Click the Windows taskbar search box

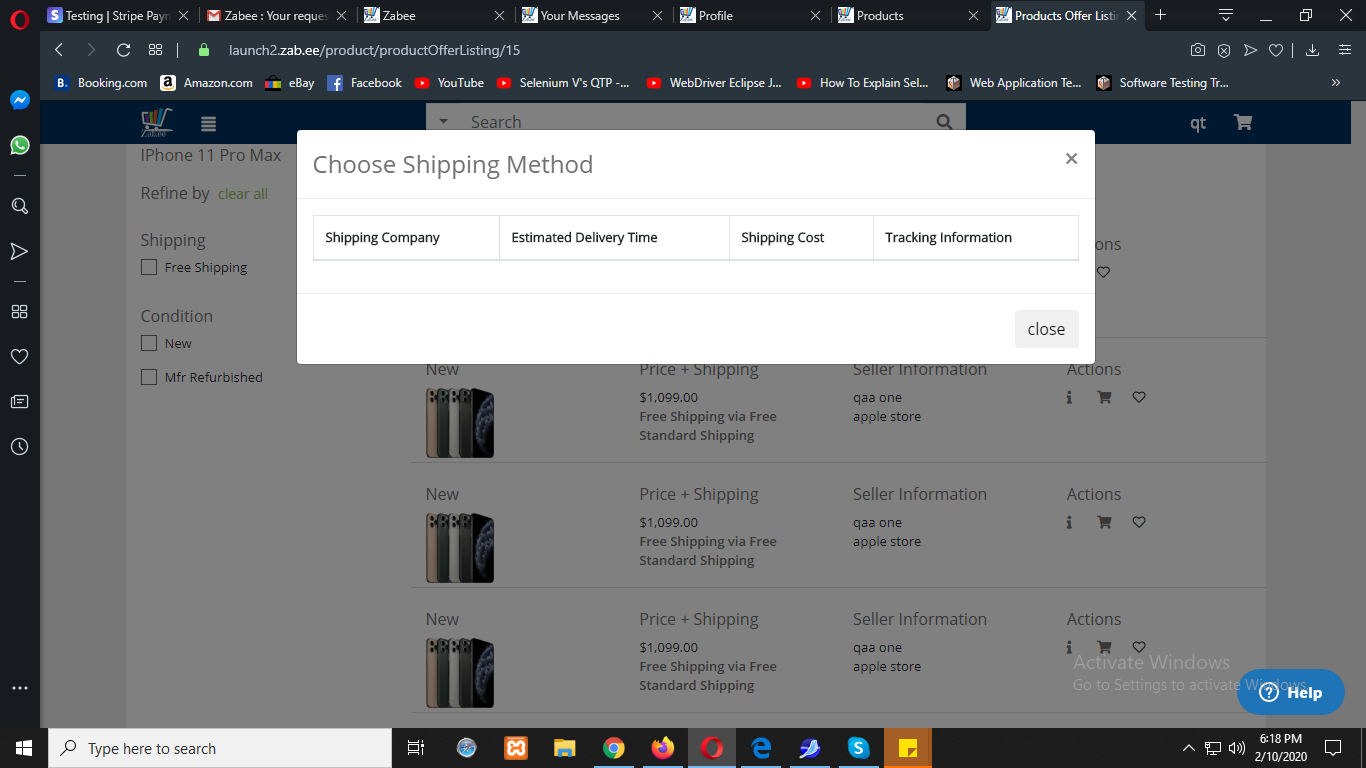click(x=220, y=747)
